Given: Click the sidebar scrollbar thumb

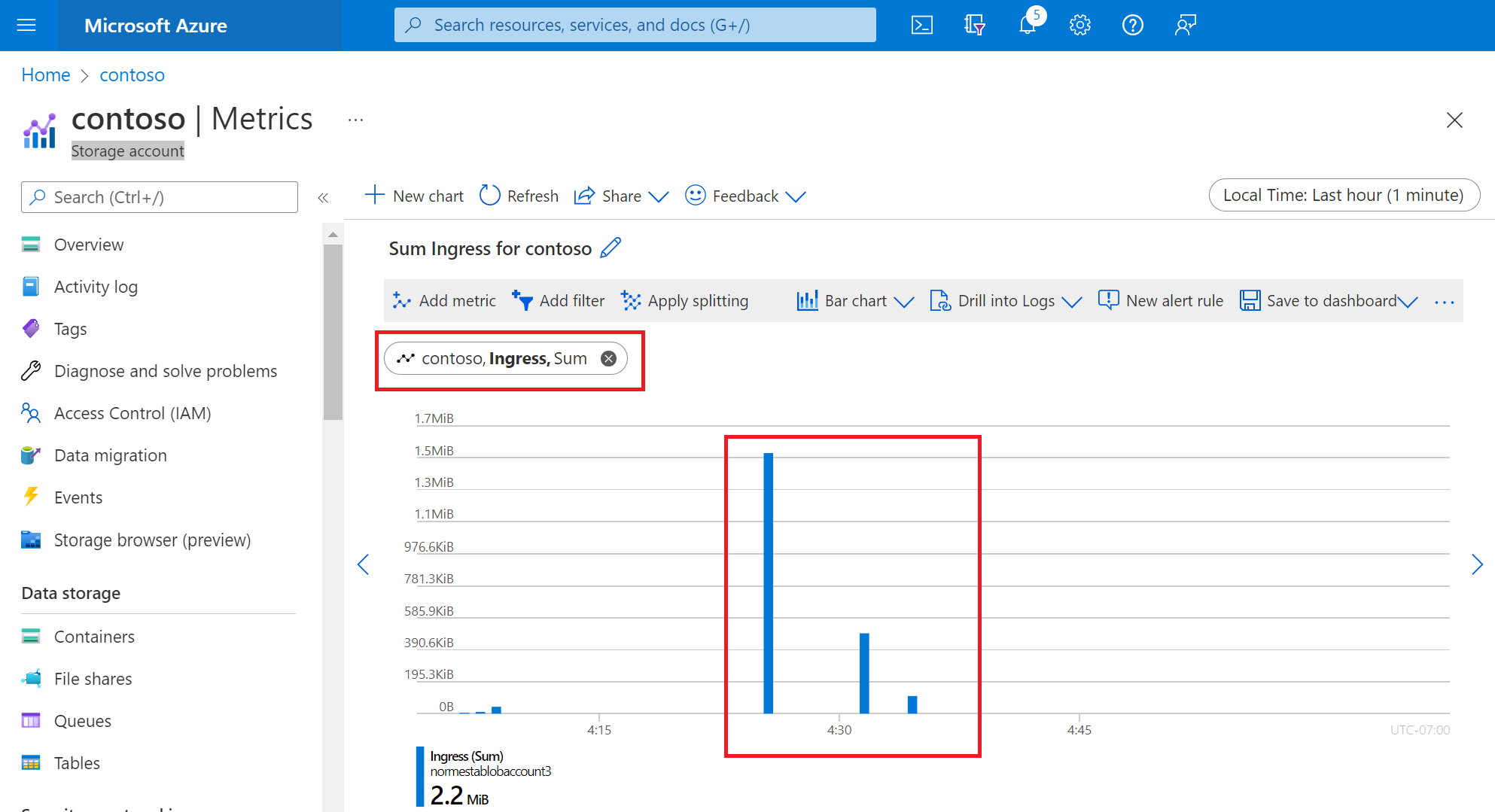Looking at the screenshot, I should point(333,331).
